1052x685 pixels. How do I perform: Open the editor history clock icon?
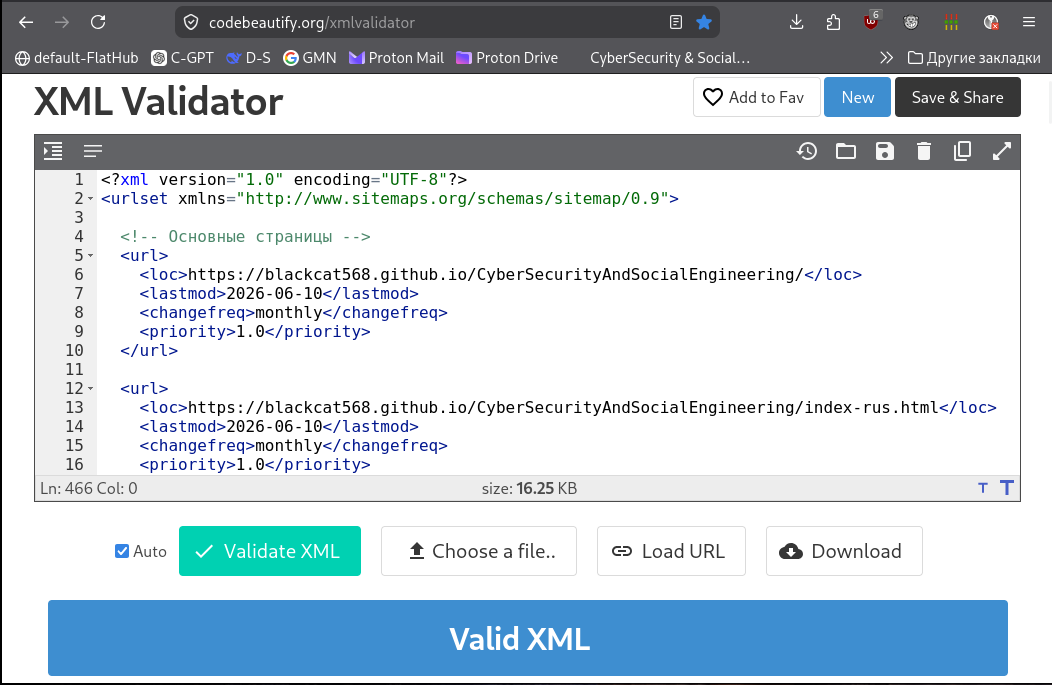pyautogui.click(x=806, y=151)
